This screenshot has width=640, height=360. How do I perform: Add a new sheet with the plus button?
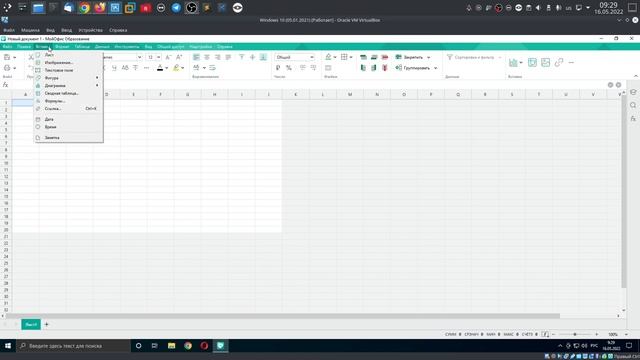pos(47,324)
